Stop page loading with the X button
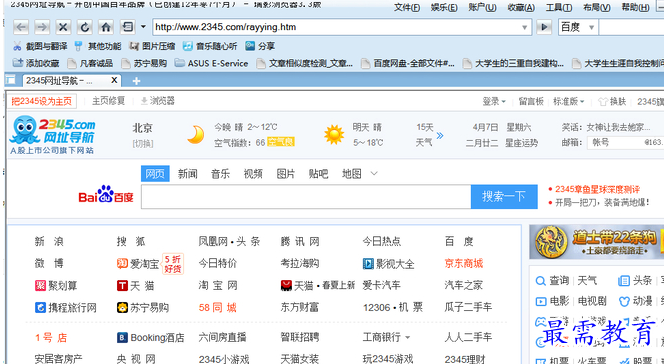The height and width of the screenshot is (364, 664). (x=63, y=28)
